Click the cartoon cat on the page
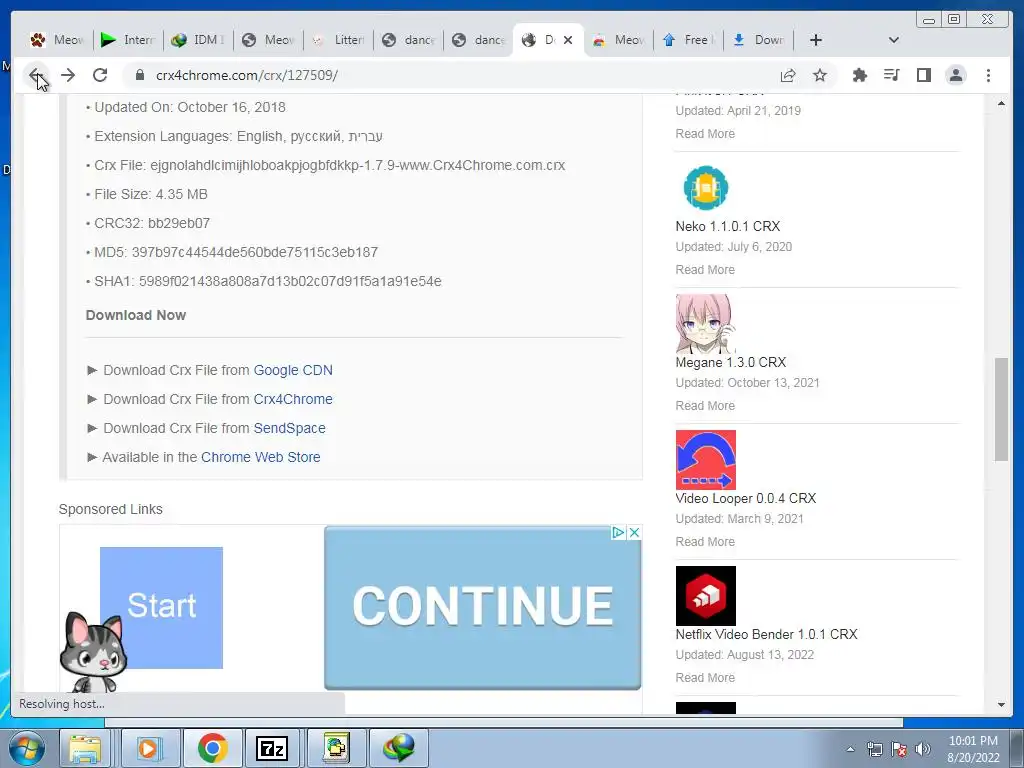 point(93,652)
